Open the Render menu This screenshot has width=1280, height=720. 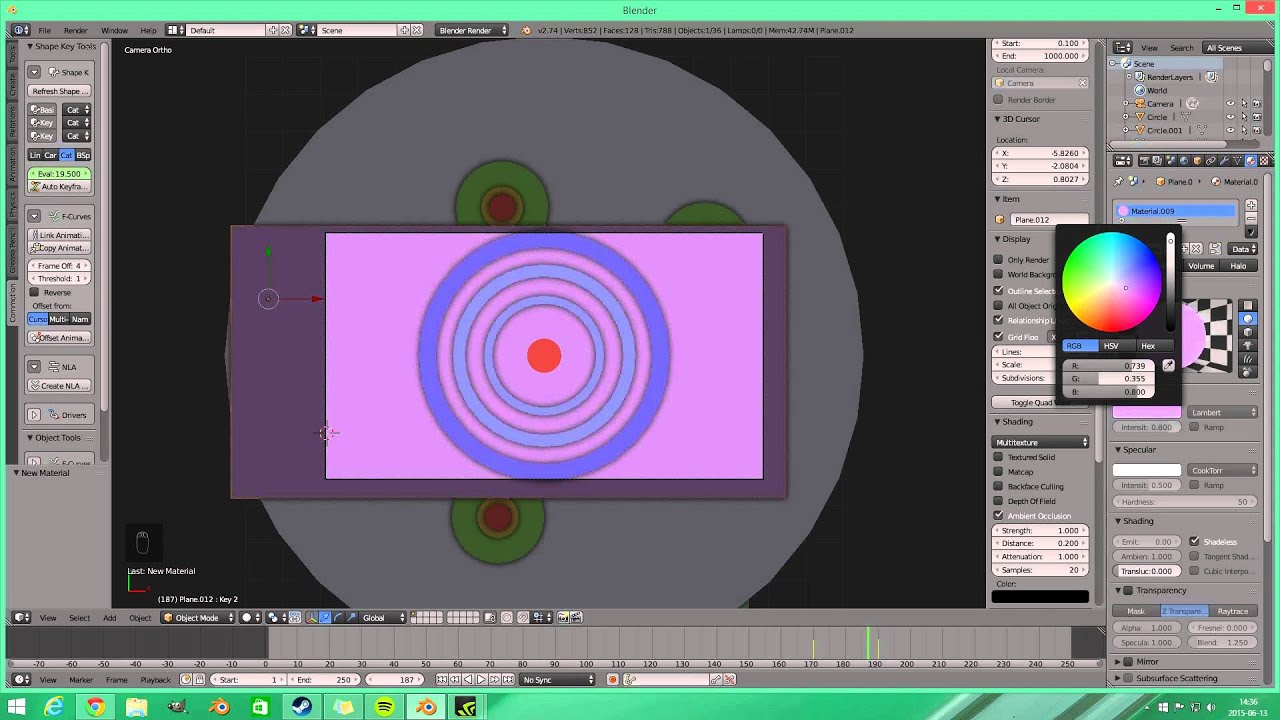(75, 30)
